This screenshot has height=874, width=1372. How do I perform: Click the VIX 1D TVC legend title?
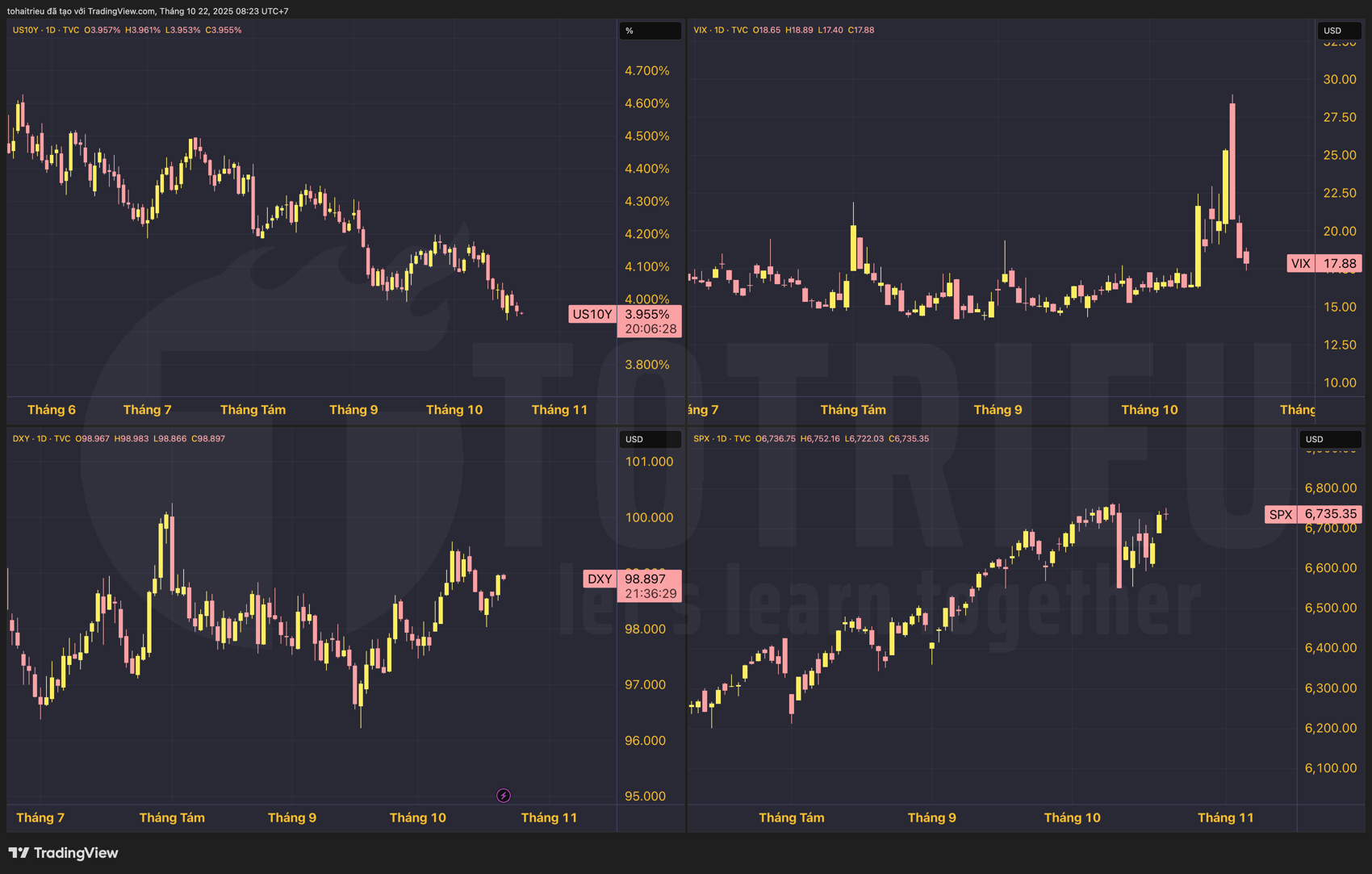click(x=720, y=30)
